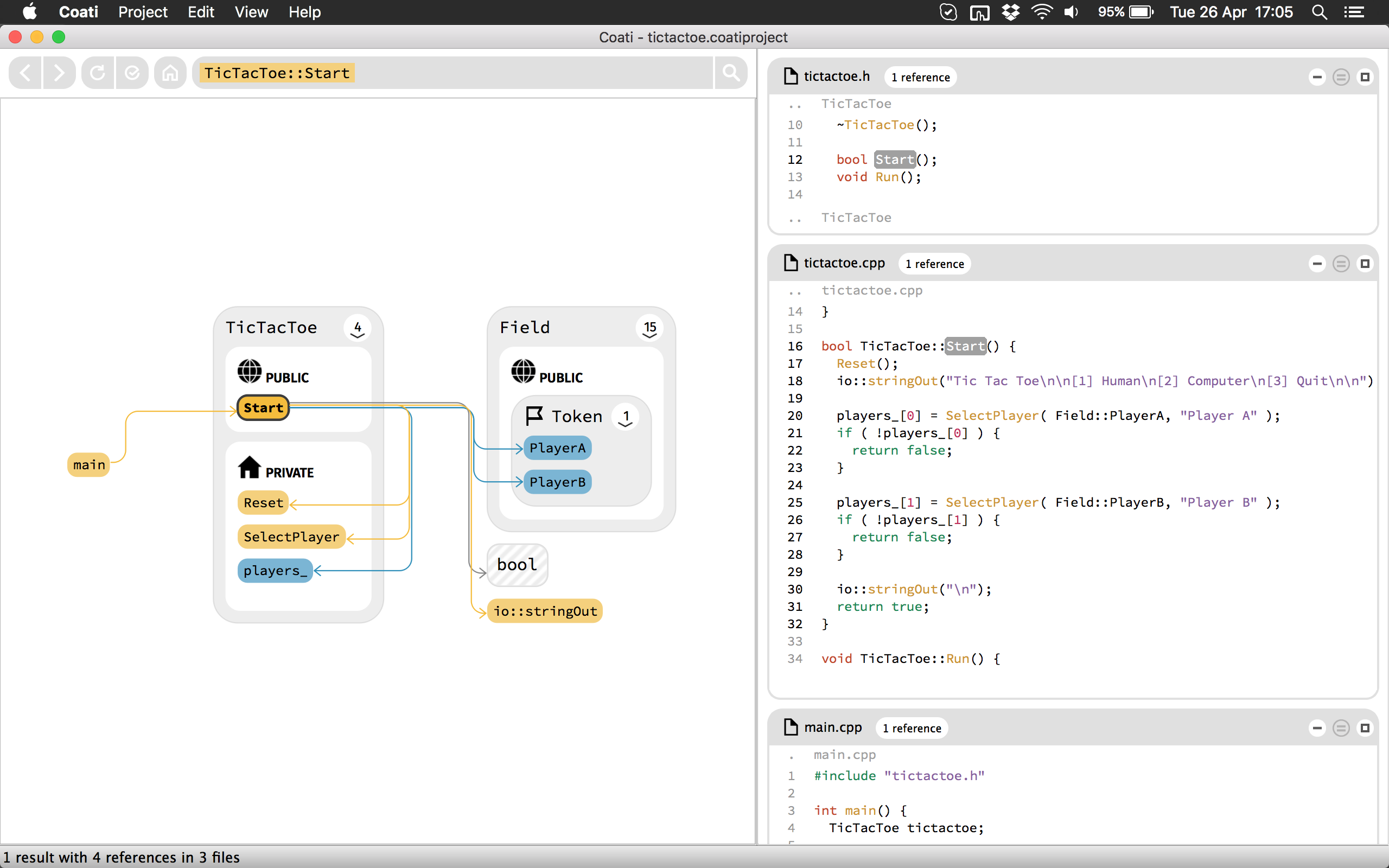This screenshot has height=868, width=1389.
Task: Click SelectPlayer call on line 20
Action: [x=992, y=416]
